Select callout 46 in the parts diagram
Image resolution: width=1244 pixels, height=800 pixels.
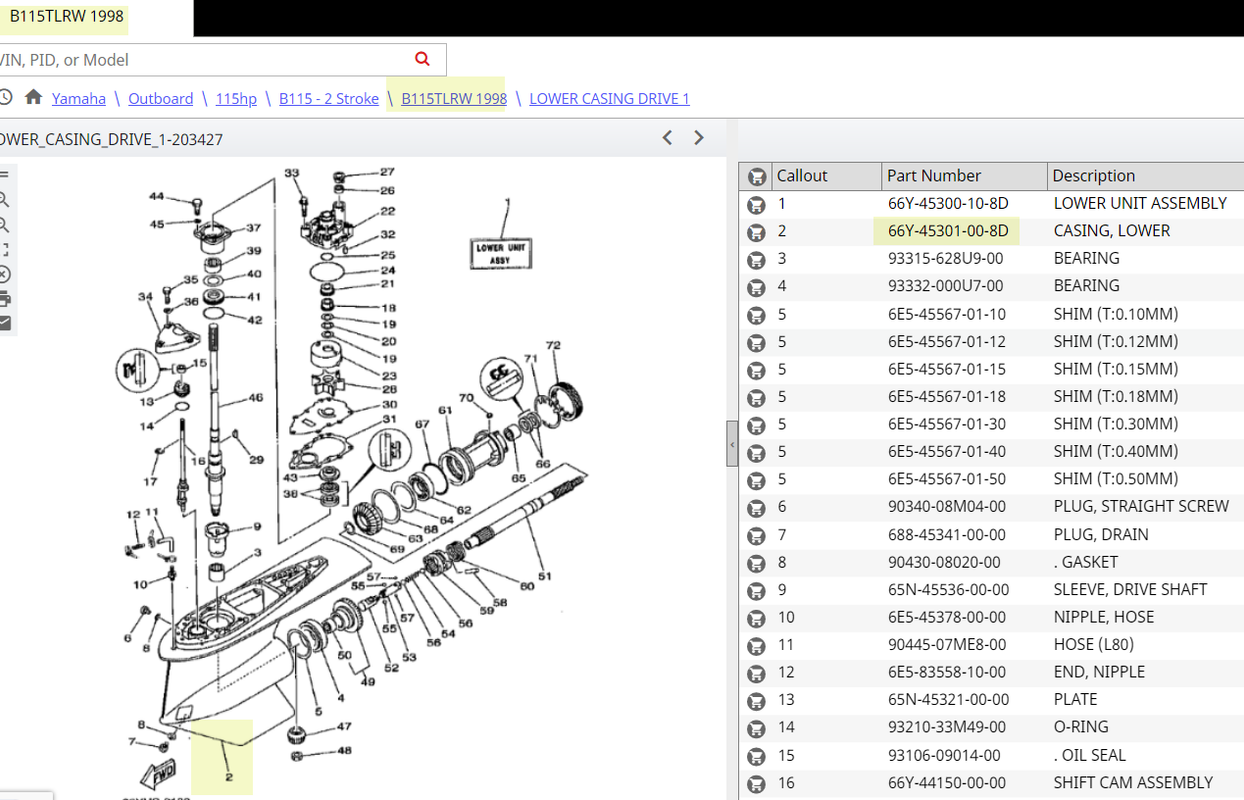pos(255,398)
